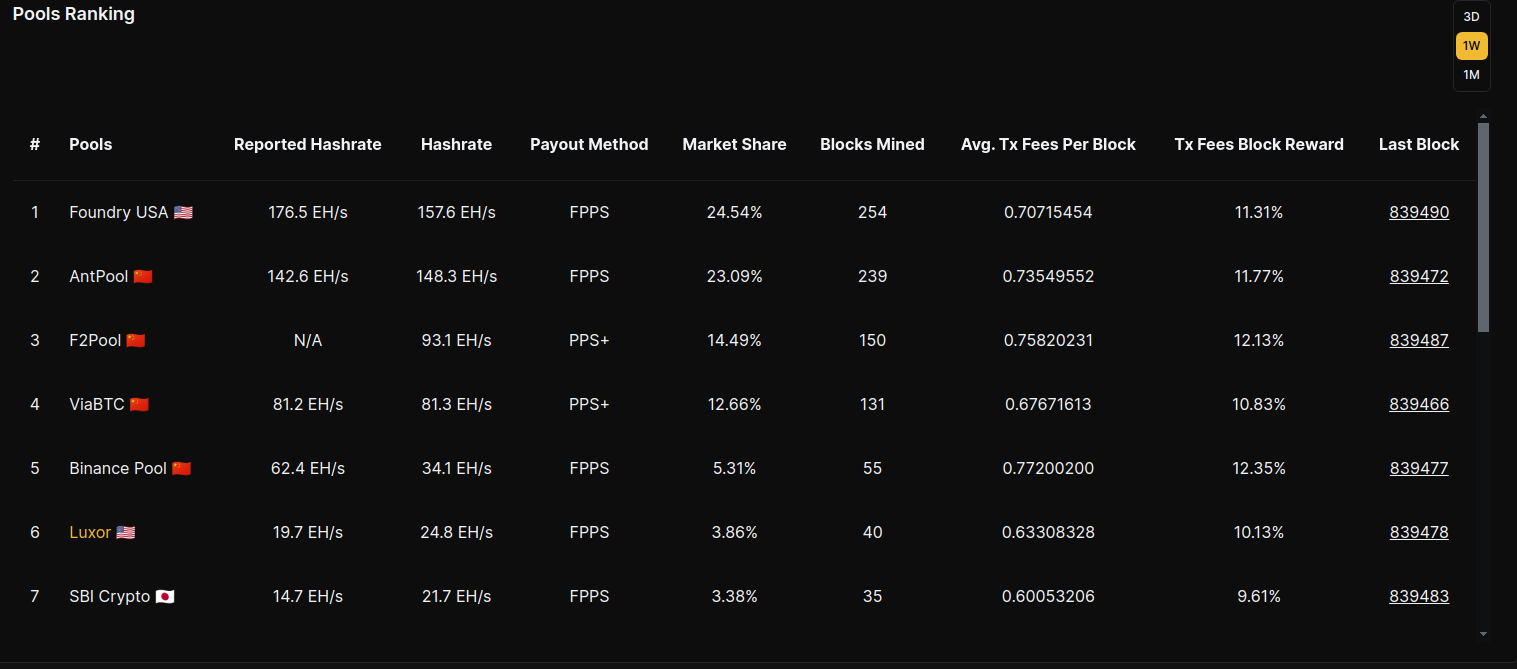Open last block 839487 link

1418,340
